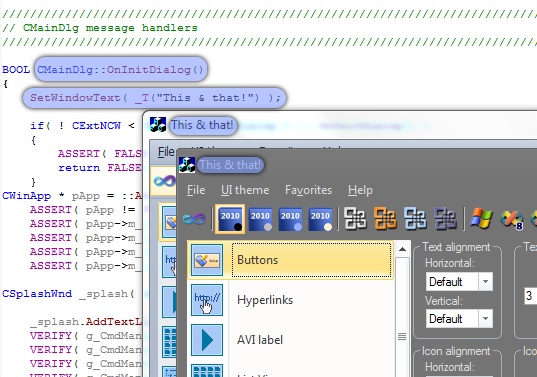Click the SetWindowText code line
This screenshot has height=377, width=537.
(x=155, y=98)
